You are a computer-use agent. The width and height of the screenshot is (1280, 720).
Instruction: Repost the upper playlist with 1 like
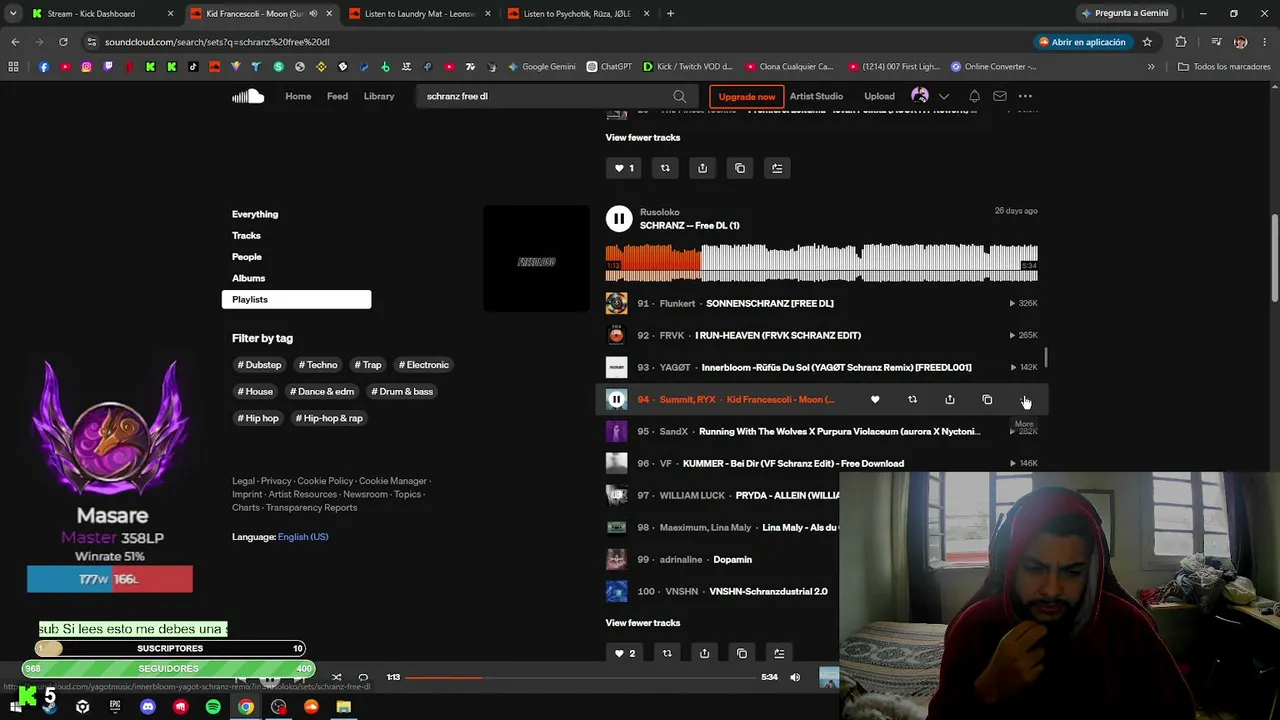(x=665, y=168)
